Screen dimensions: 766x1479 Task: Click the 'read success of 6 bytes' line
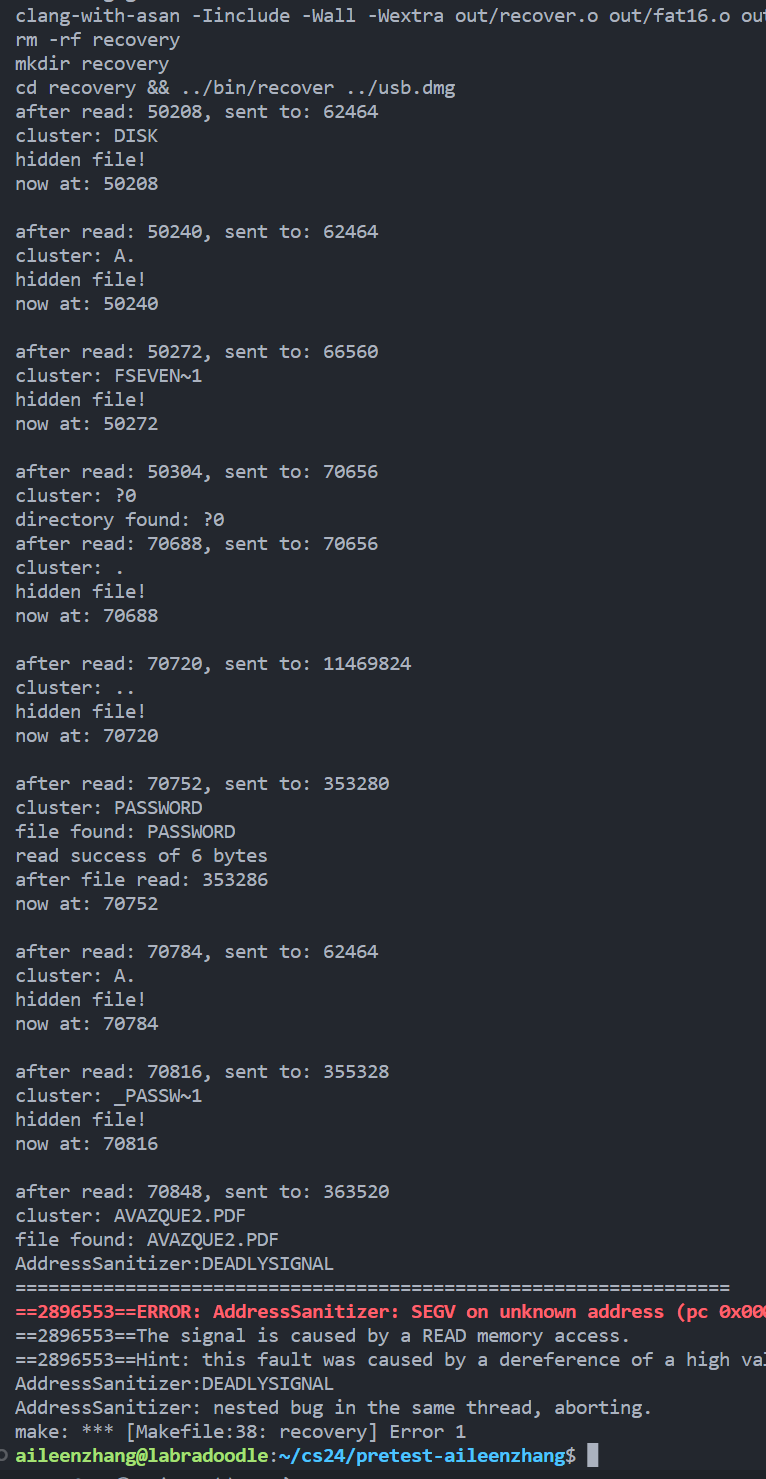(x=141, y=856)
